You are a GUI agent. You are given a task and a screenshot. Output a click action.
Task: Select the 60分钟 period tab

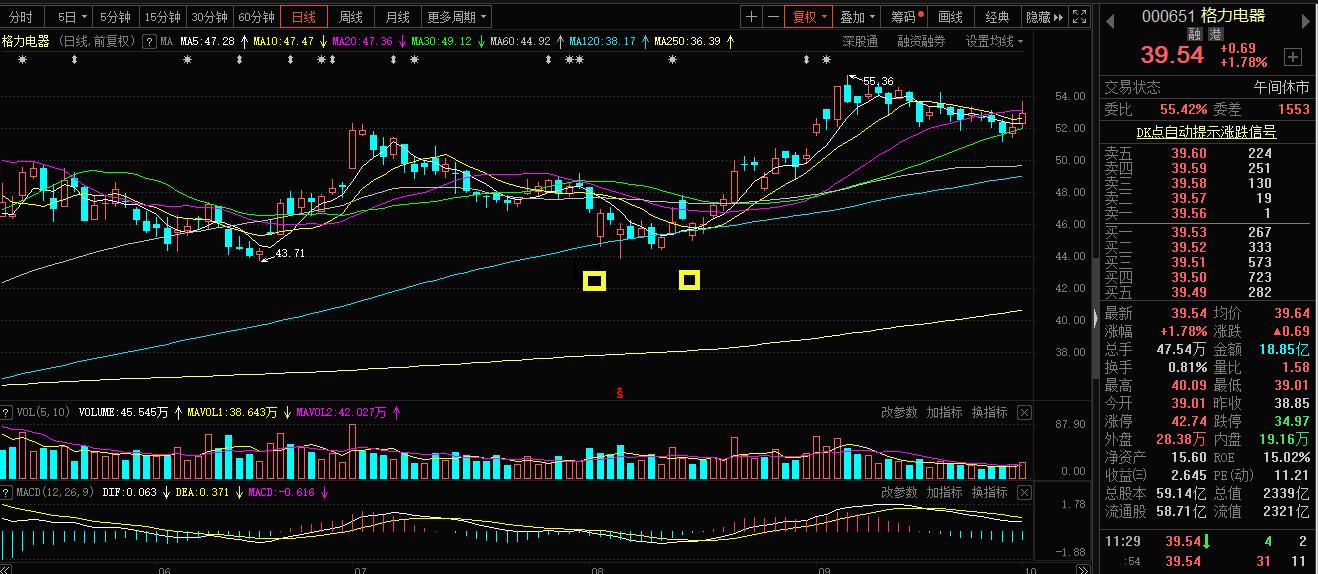(x=257, y=17)
